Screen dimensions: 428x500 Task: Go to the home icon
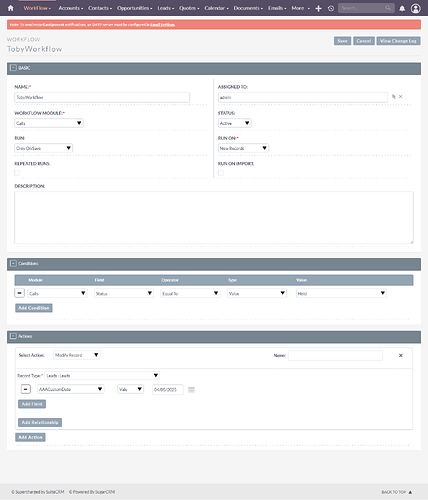[10, 8]
